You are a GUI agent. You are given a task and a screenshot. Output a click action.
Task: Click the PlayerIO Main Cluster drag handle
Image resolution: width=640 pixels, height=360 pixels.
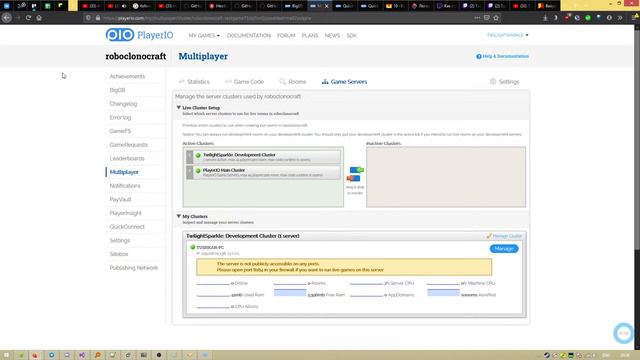(x=189, y=172)
